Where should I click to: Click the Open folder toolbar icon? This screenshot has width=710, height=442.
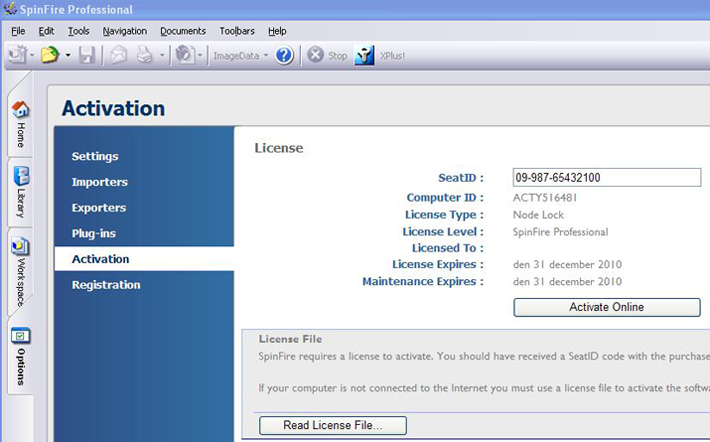tap(50, 55)
